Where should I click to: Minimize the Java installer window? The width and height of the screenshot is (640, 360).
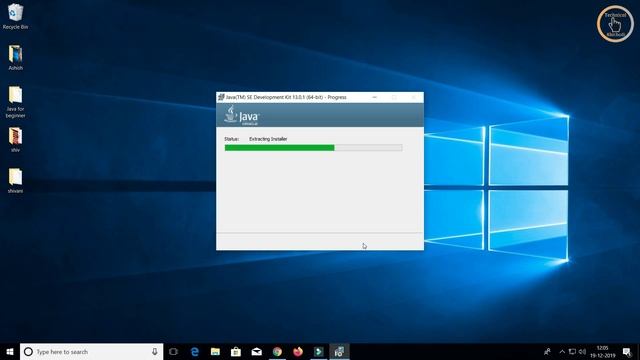374,97
